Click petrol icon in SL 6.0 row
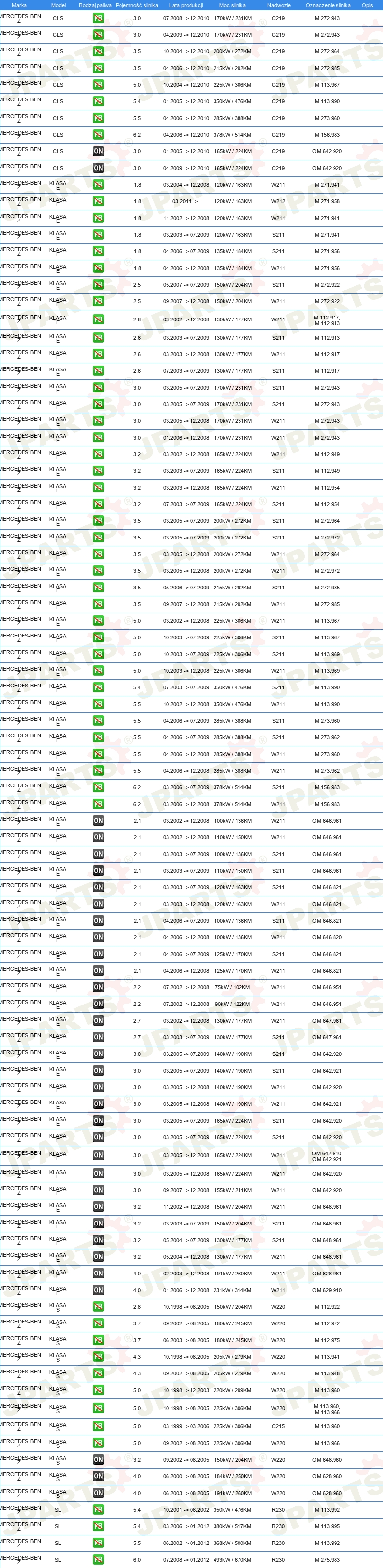Screen dimensions: 383x1568 [x=98, y=1560]
